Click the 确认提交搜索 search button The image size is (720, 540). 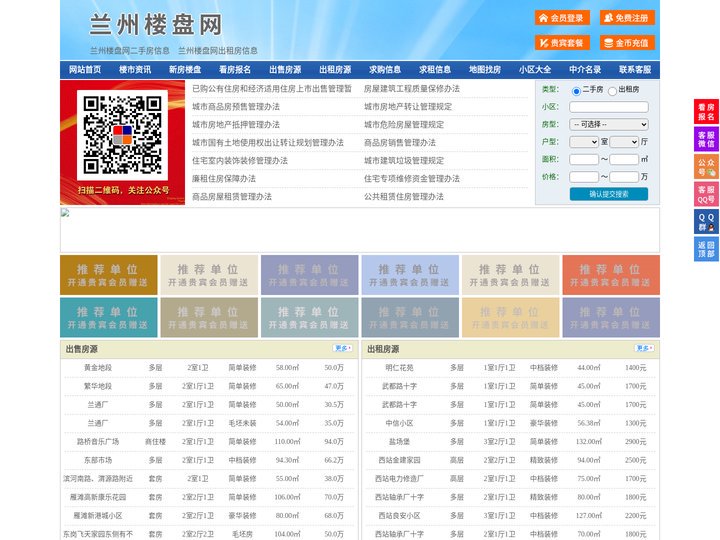coord(609,194)
